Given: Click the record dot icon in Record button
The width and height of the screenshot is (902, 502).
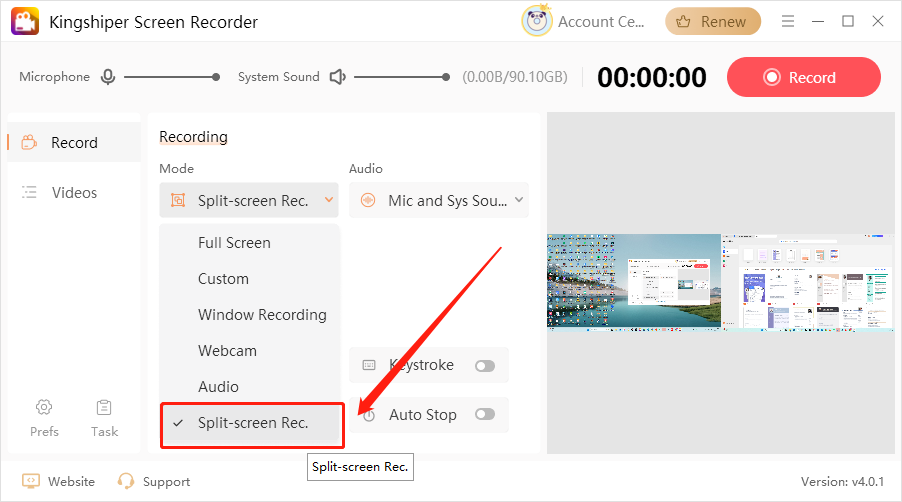Looking at the screenshot, I should point(771,77).
